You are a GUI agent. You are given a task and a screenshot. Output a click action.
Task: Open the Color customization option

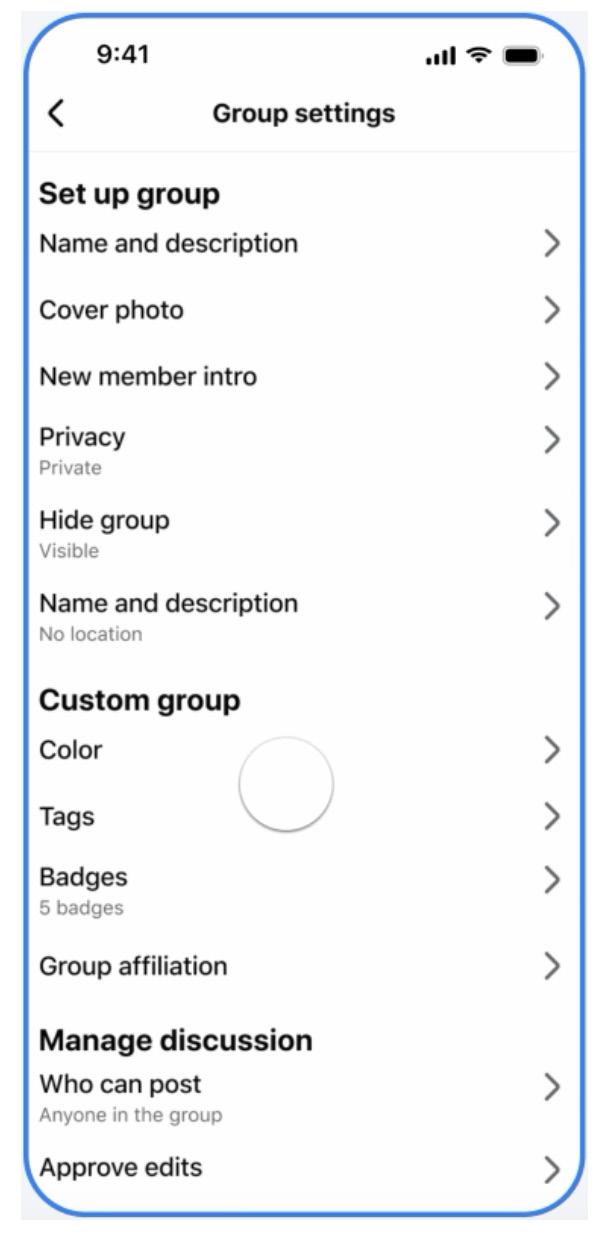[x=71, y=750]
